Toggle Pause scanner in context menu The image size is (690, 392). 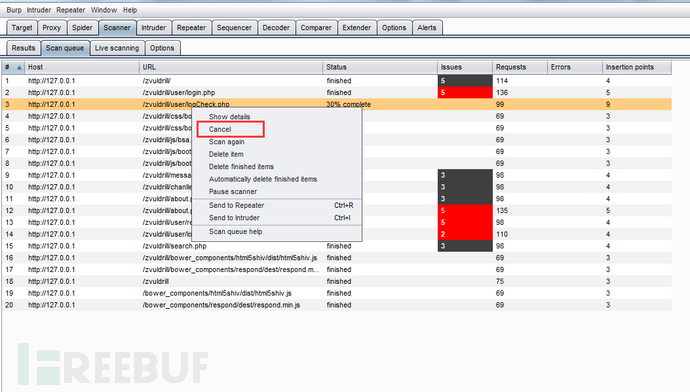click(233, 191)
